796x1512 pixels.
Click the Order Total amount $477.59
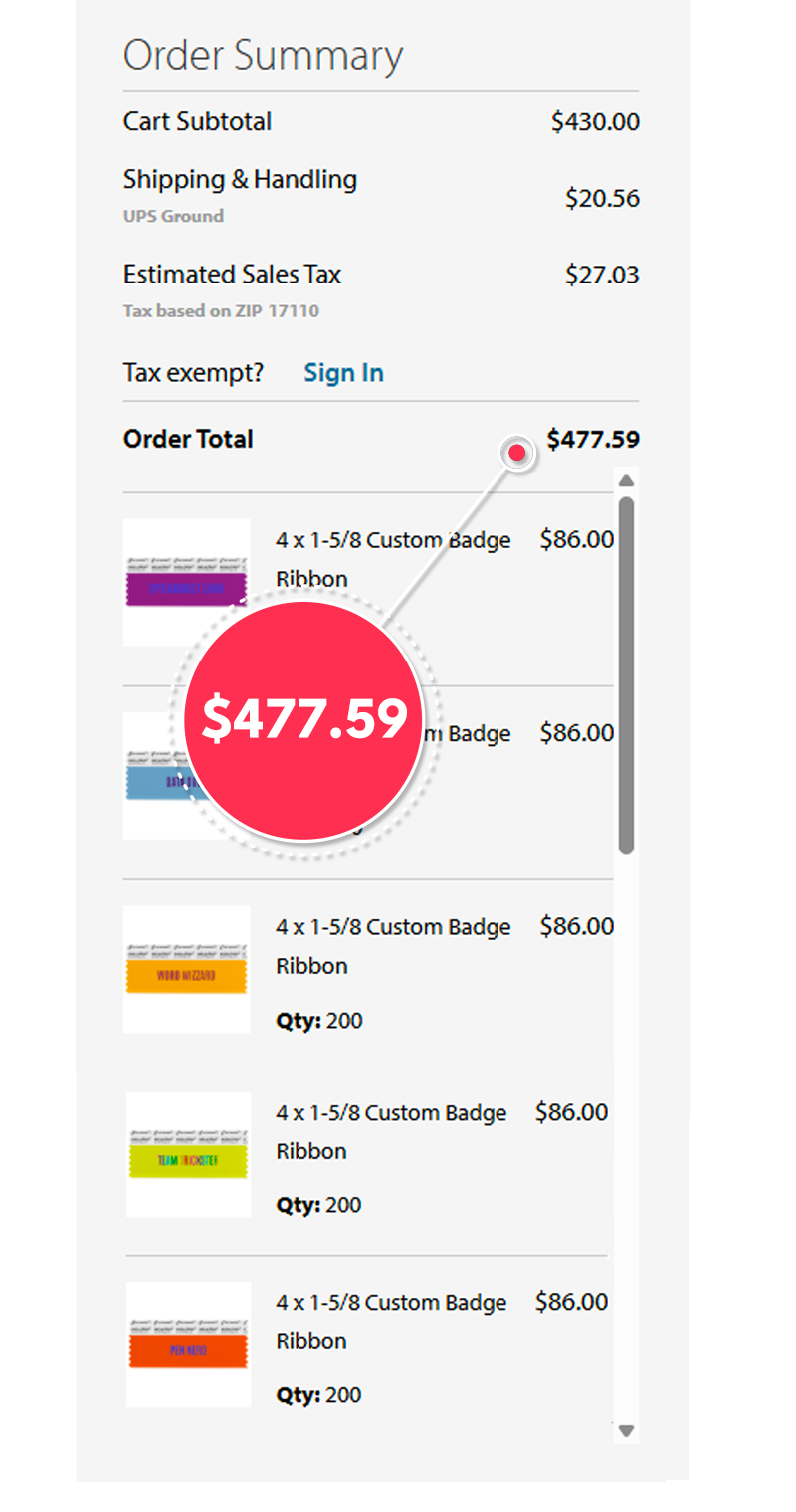(593, 439)
